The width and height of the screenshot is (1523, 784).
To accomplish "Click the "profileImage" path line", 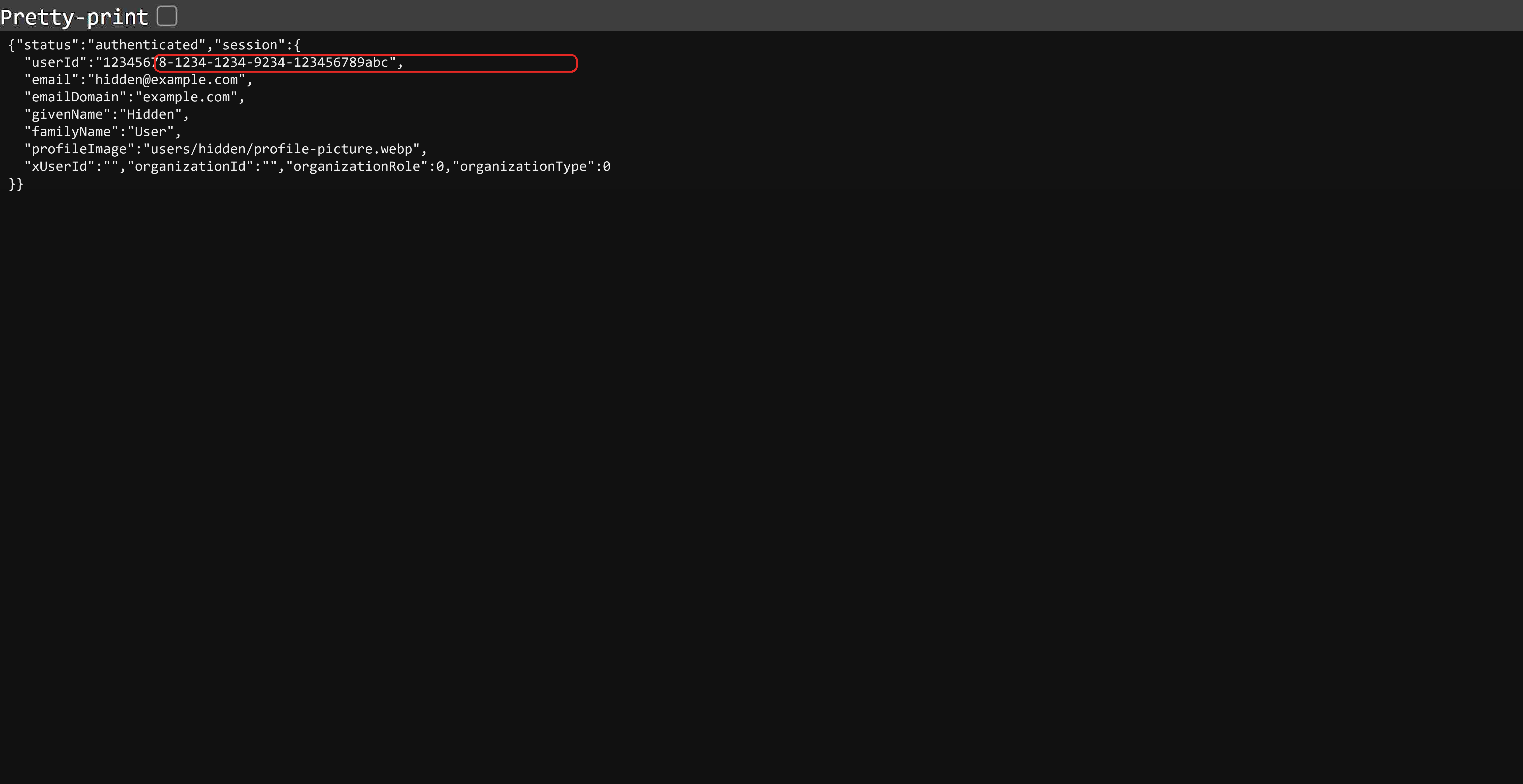I will coord(225,149).
